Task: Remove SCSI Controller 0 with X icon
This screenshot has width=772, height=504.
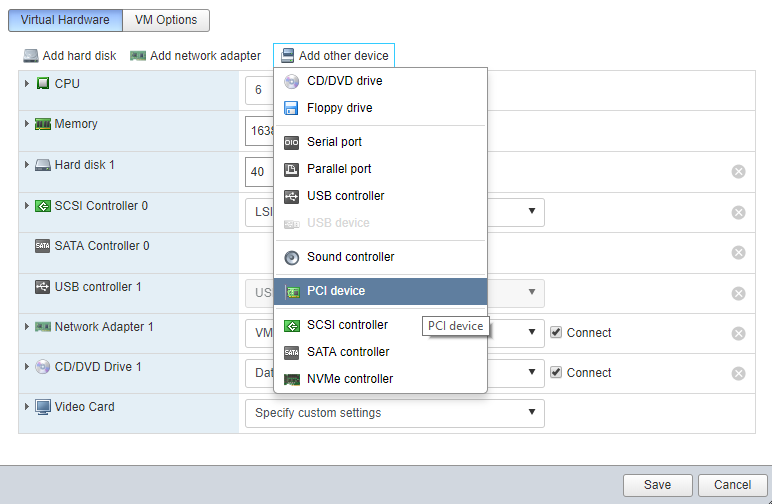Action: coord(738,212)
